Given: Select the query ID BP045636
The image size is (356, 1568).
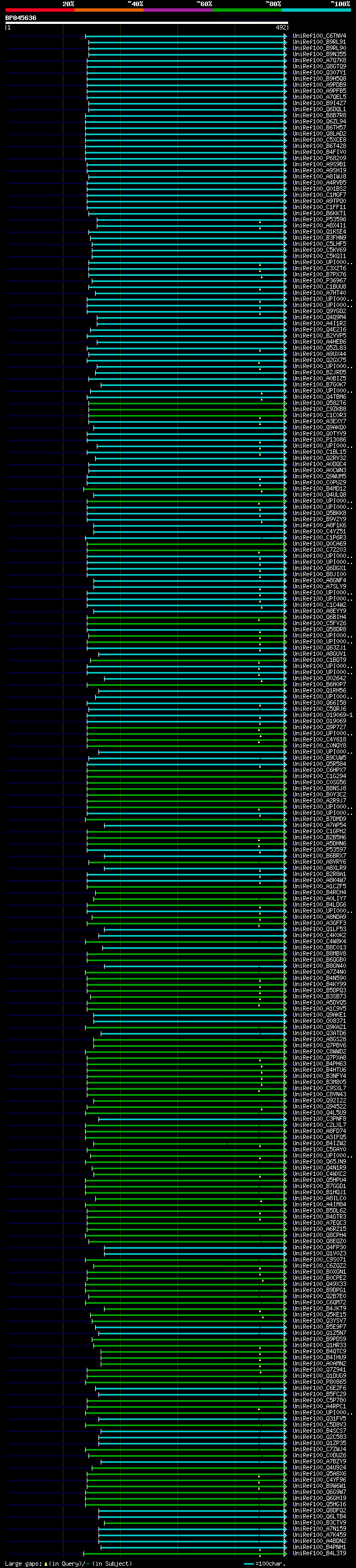Looking at the screenshot, I should point(21,18).
